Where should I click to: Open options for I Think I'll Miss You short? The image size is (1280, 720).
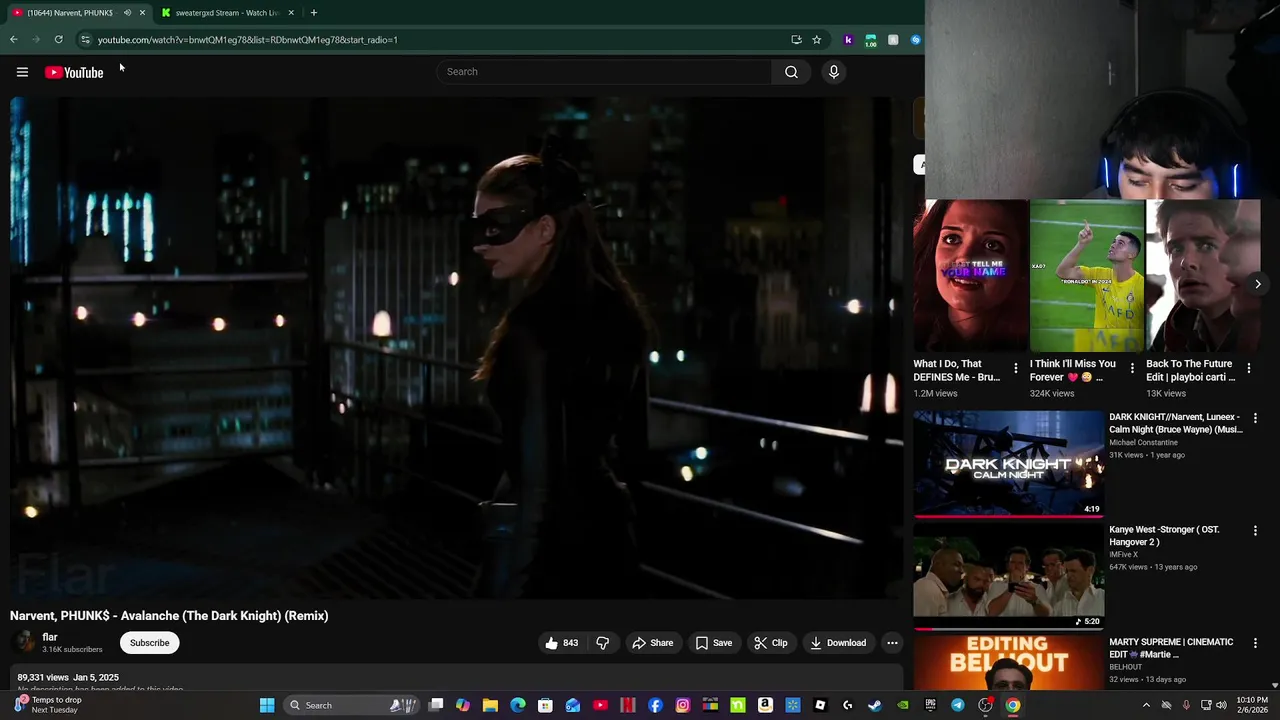[x=1132, y=369]
